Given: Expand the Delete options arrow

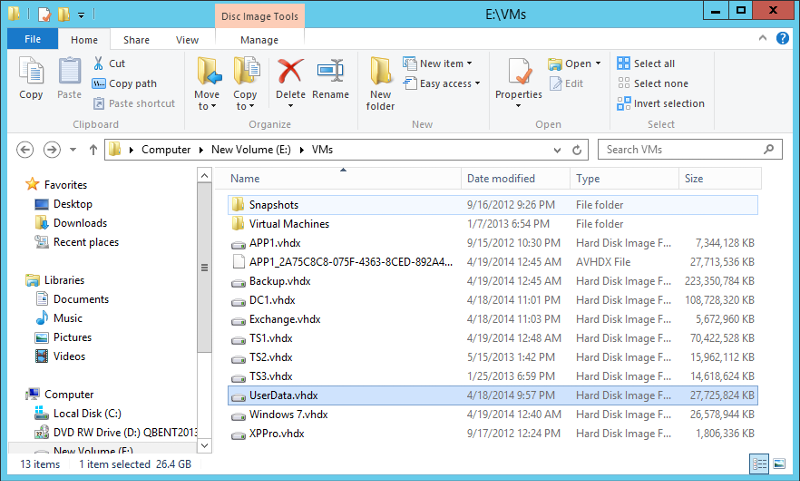Looking at the screenshot, I should [x=290, y=106].
